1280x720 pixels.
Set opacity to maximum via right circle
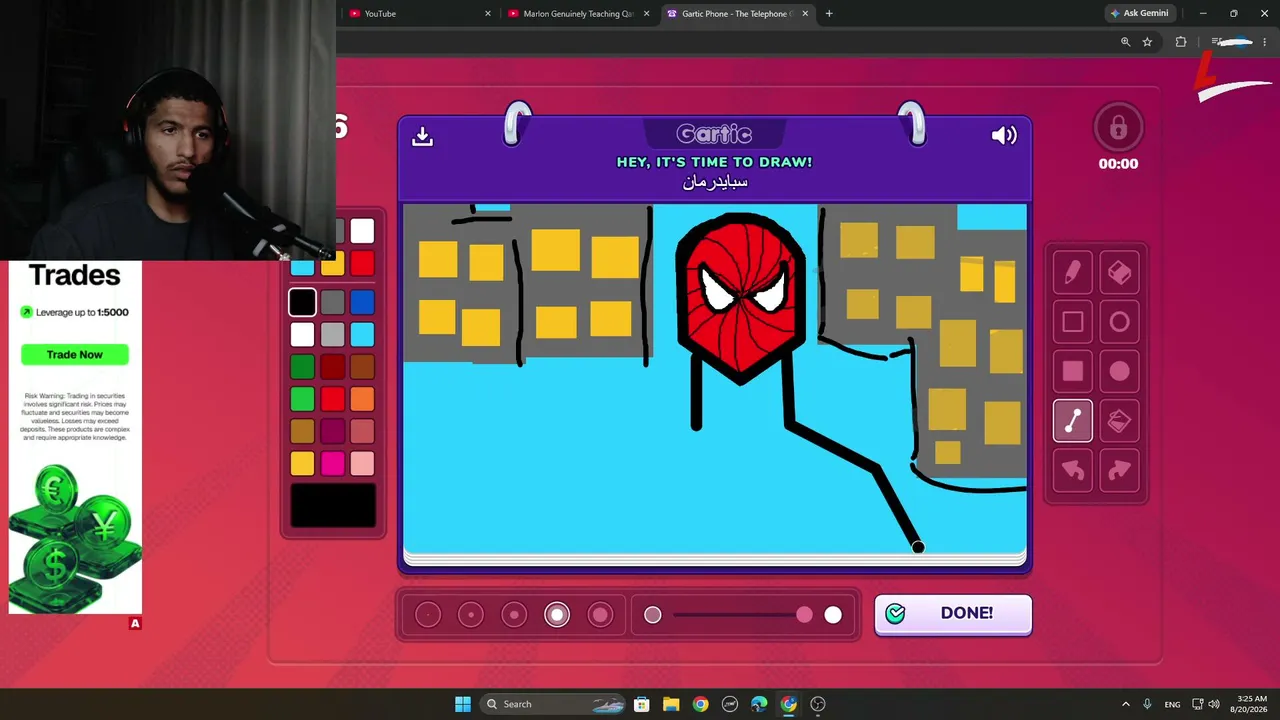(x=833, y=615)
